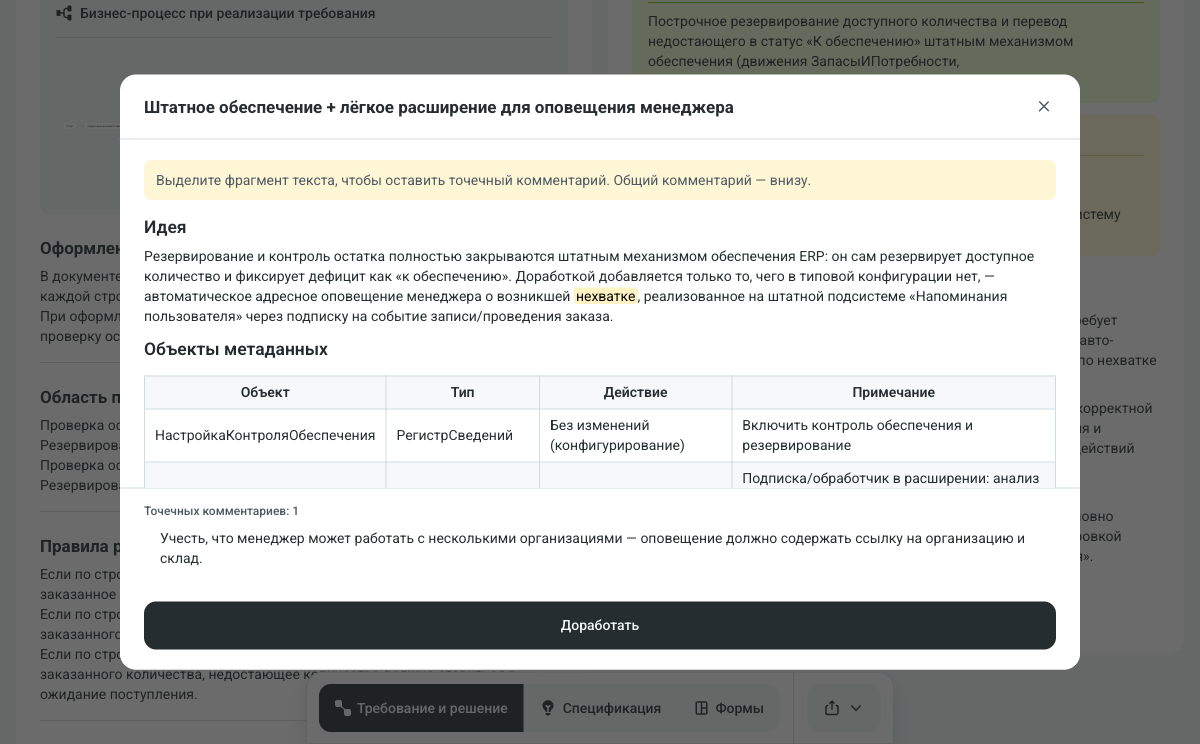Click the НастройкаКонтроляОбеспечения cell

click(x=265, y=435)
